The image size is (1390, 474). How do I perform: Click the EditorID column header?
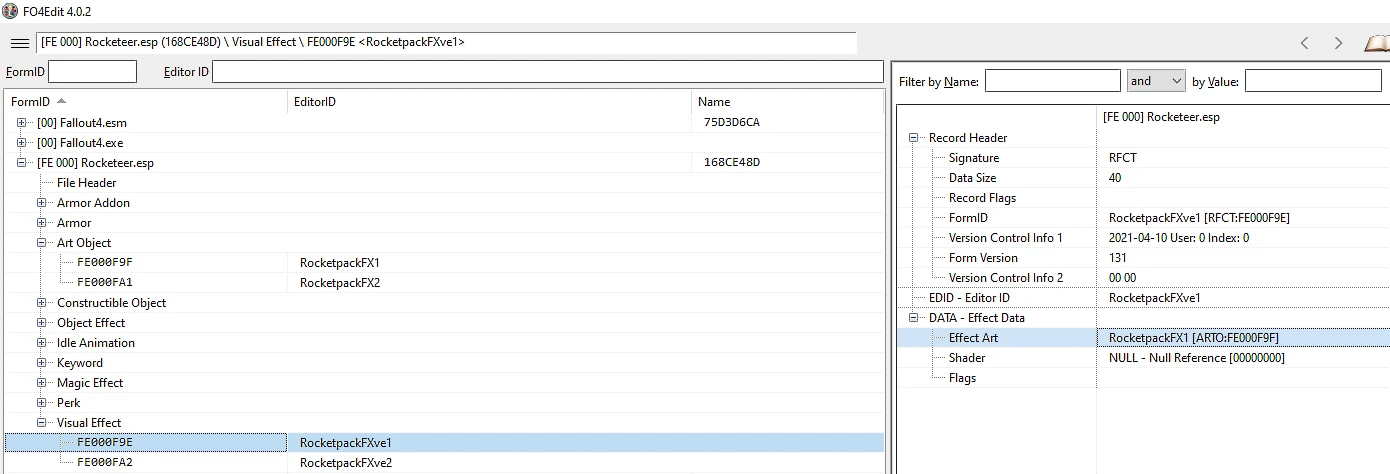(488, 102)
